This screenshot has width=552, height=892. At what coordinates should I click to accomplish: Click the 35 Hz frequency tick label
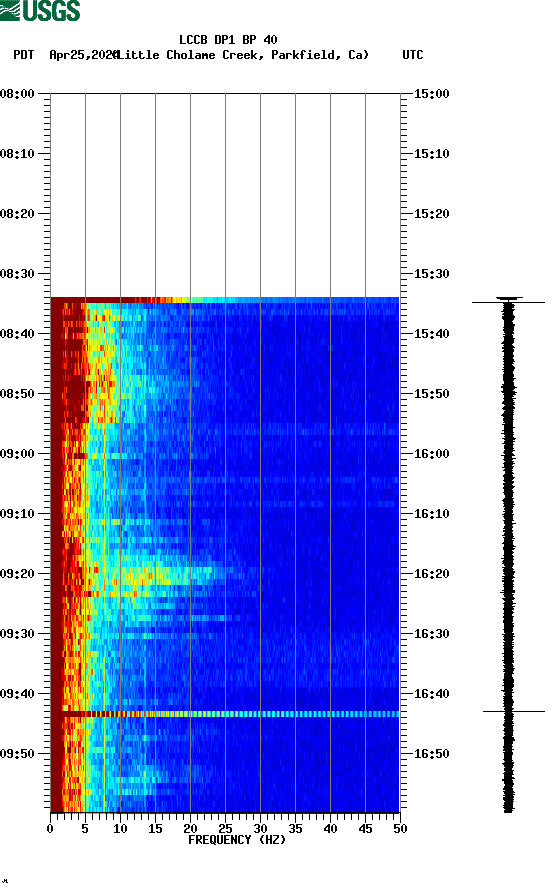point(295,829)
